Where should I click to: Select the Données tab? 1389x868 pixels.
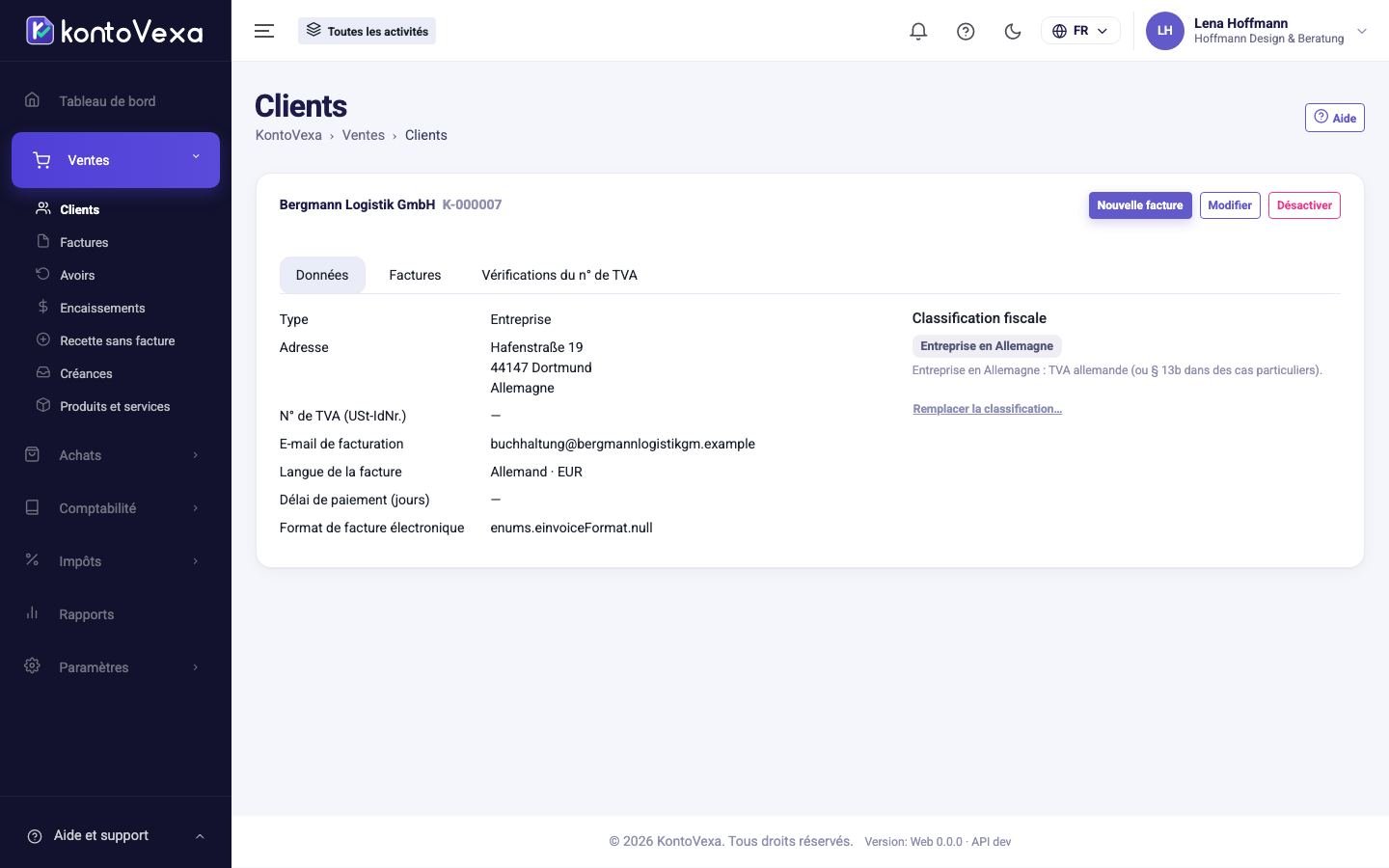click(322, 275)
